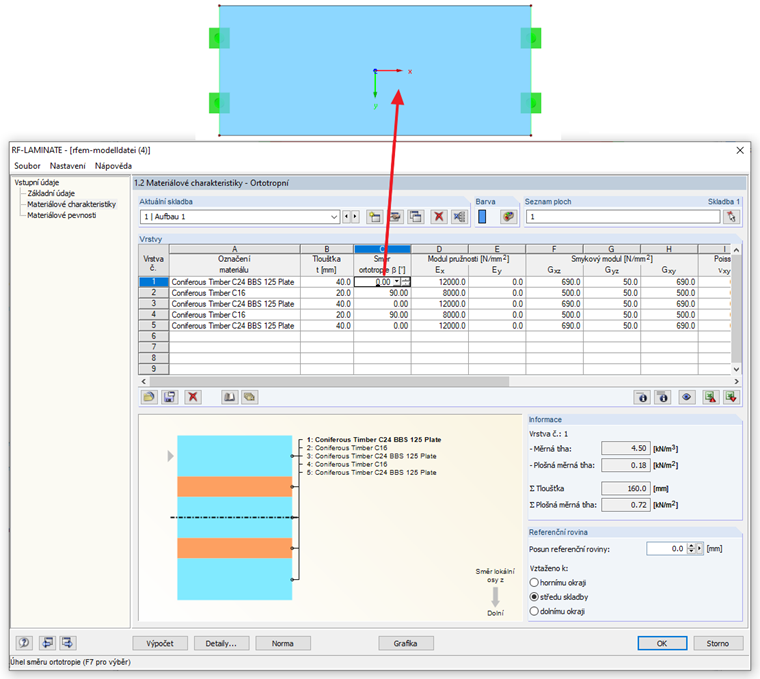The width and height of the screenshot is (760, 679).
Task: Go to previous composition arrow
Action: tap(346, 217)
